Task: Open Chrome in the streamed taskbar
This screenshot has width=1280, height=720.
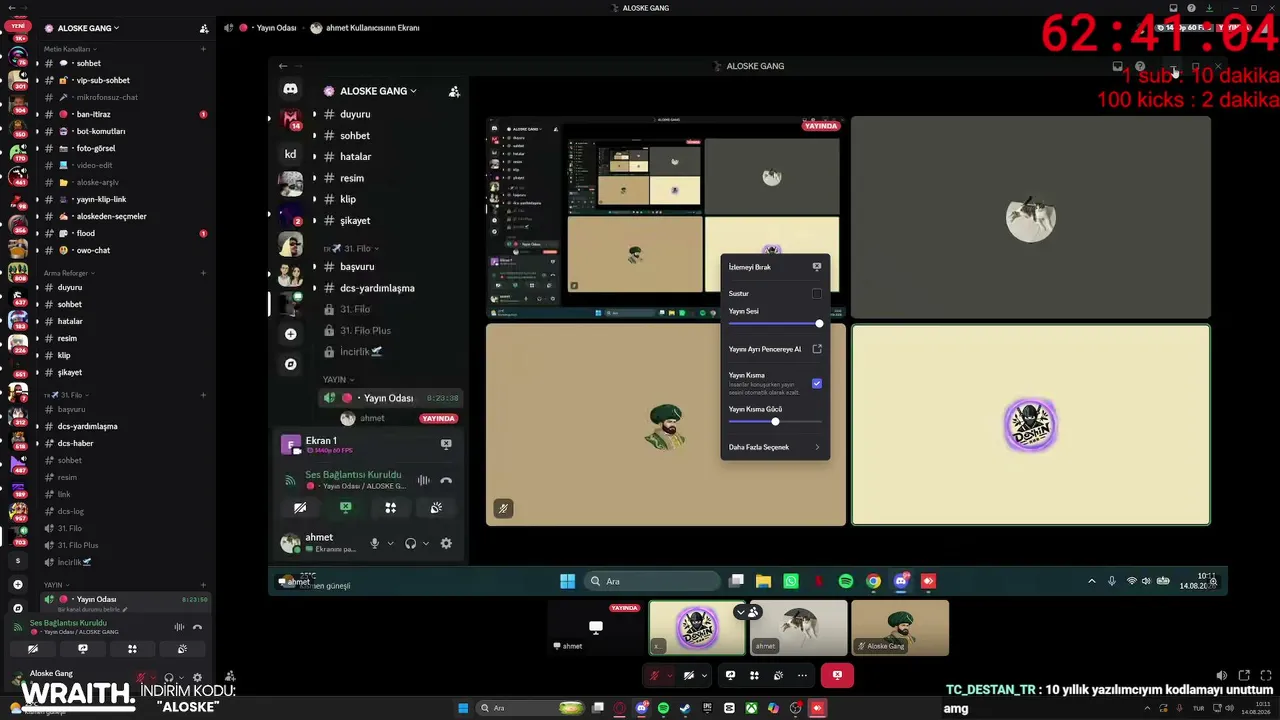Action: [873, 581]
